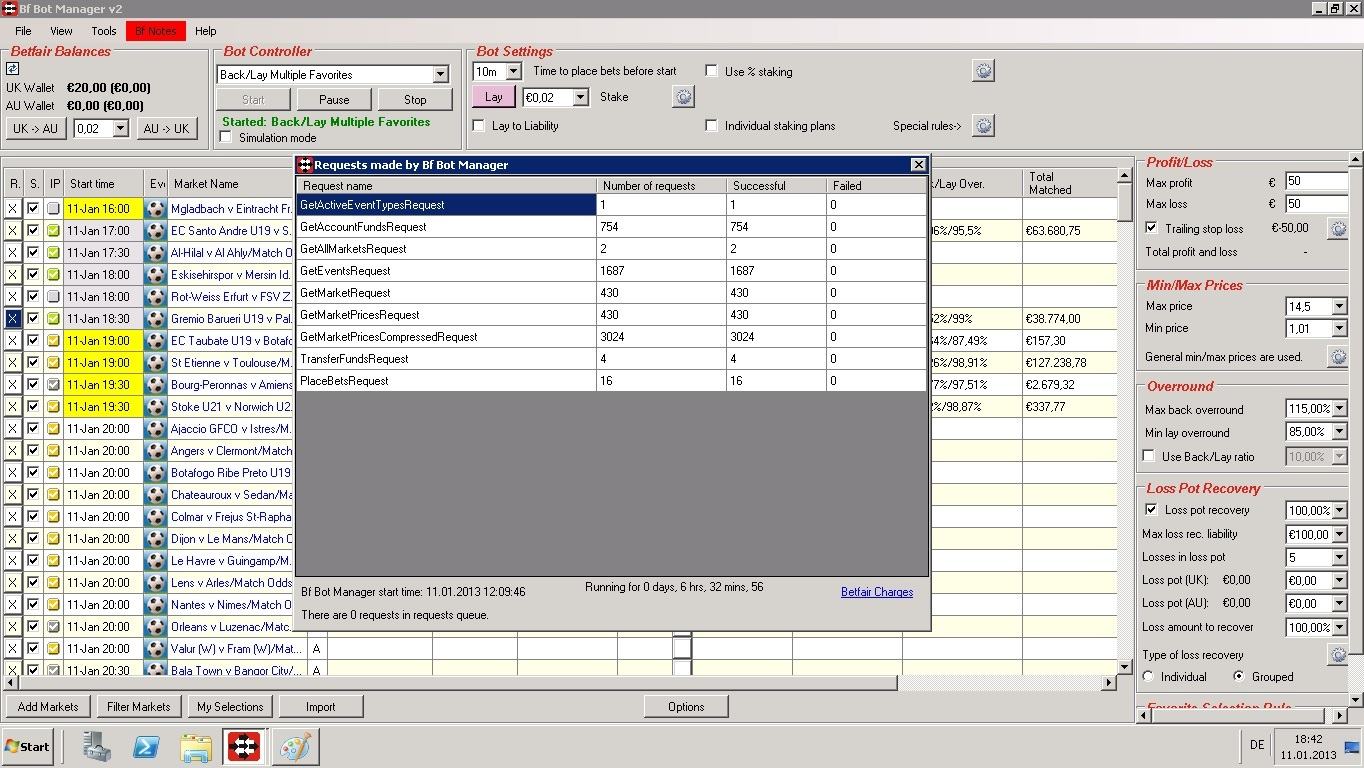
Task: Click the soccer ball icon for Al-Hilal v Al Ahly row
Action: (x=155, y=253)
